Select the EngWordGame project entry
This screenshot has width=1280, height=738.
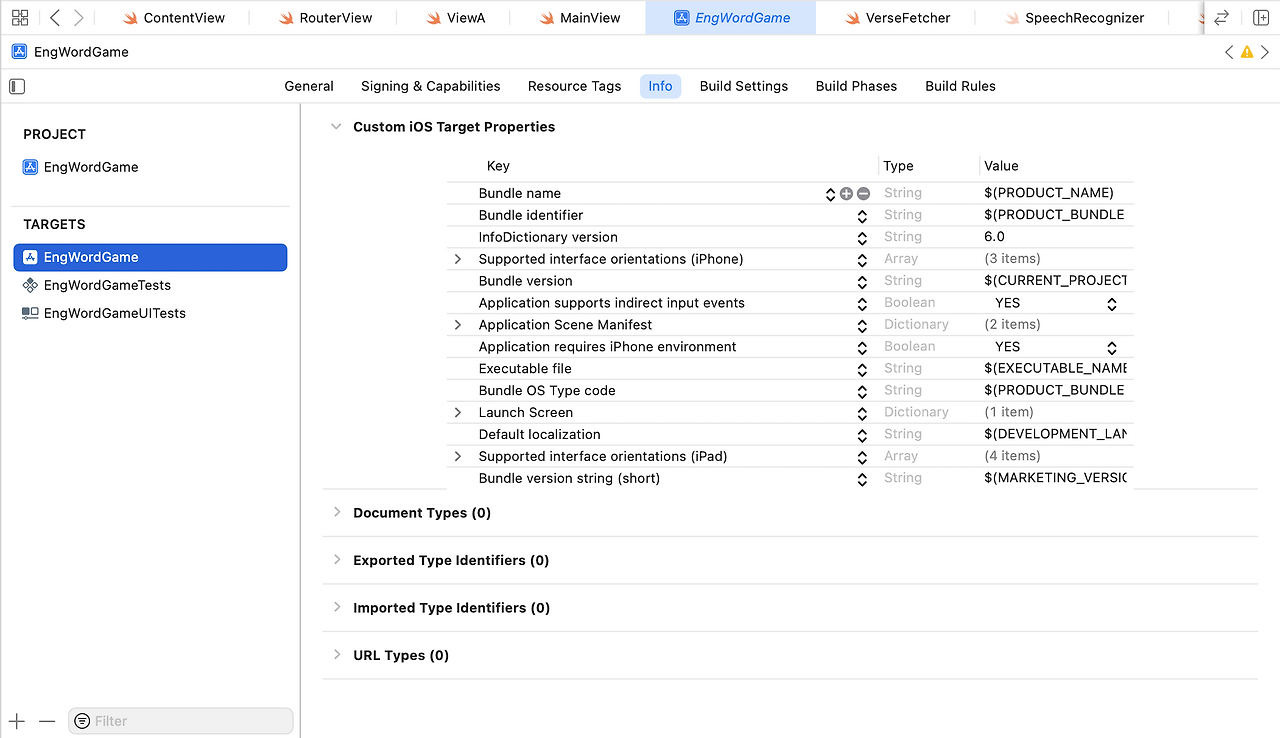click(81, 167)
